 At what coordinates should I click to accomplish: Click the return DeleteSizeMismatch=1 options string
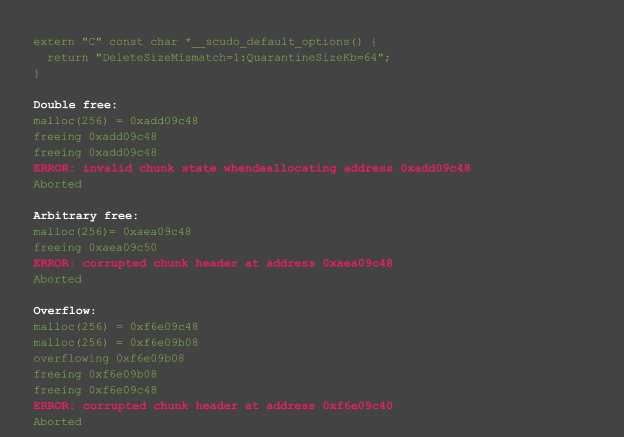point(218,58)
